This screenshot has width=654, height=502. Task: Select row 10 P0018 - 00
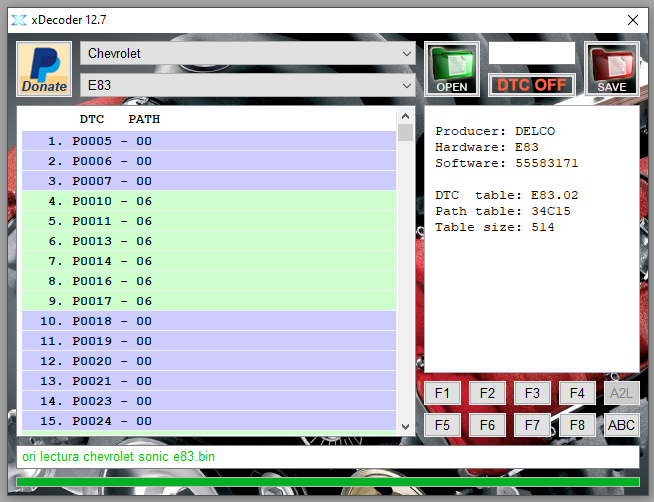coord(209,321)
